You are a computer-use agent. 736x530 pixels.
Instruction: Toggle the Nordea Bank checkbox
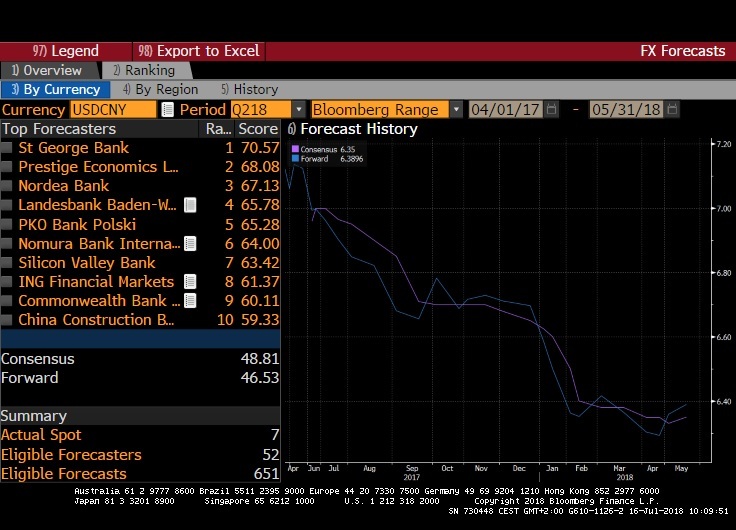8,186
